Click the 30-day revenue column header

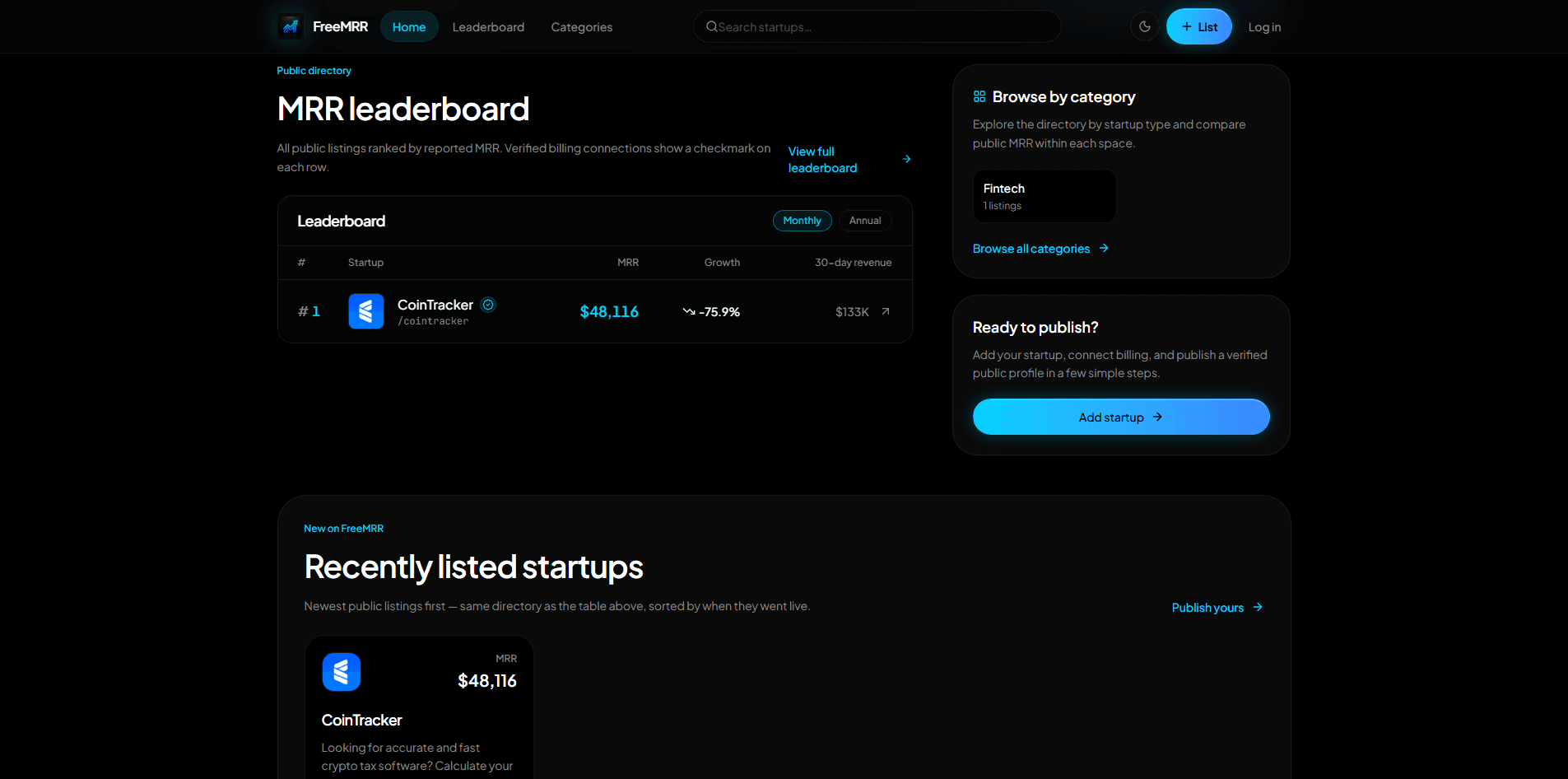(853, 263)
